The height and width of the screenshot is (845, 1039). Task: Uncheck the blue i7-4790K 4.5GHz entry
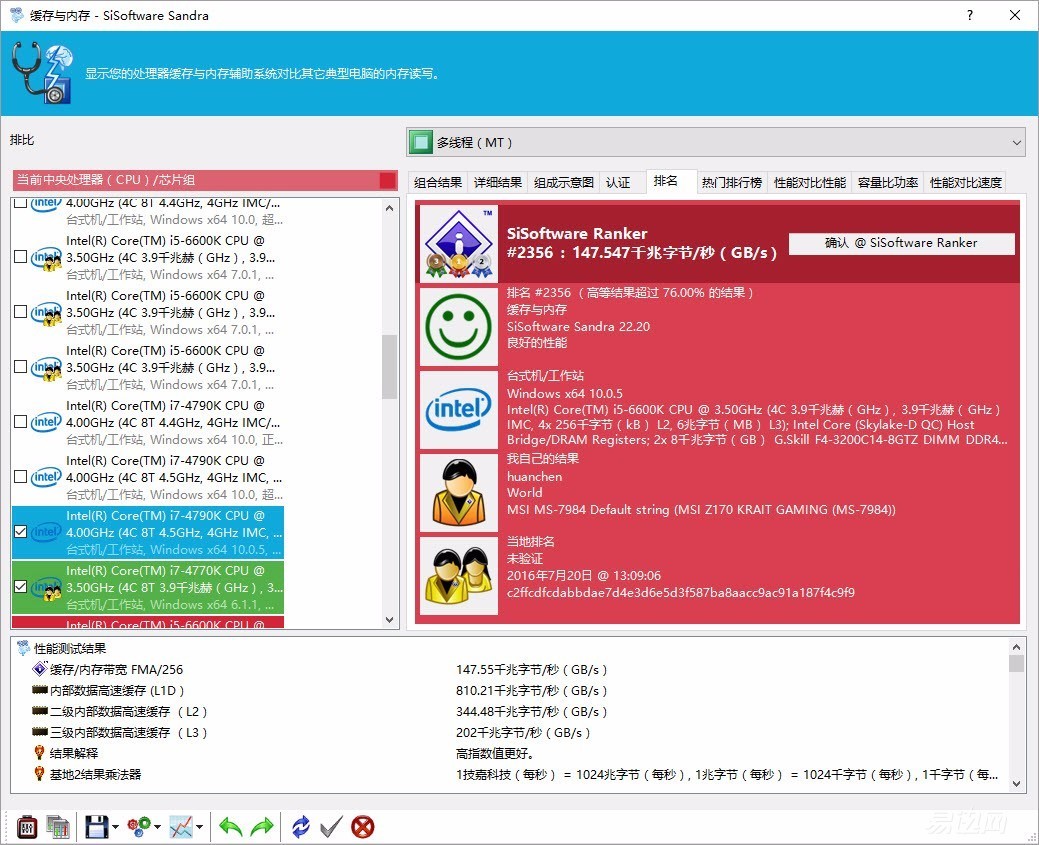pyautogui.click(x=21, y=532)
